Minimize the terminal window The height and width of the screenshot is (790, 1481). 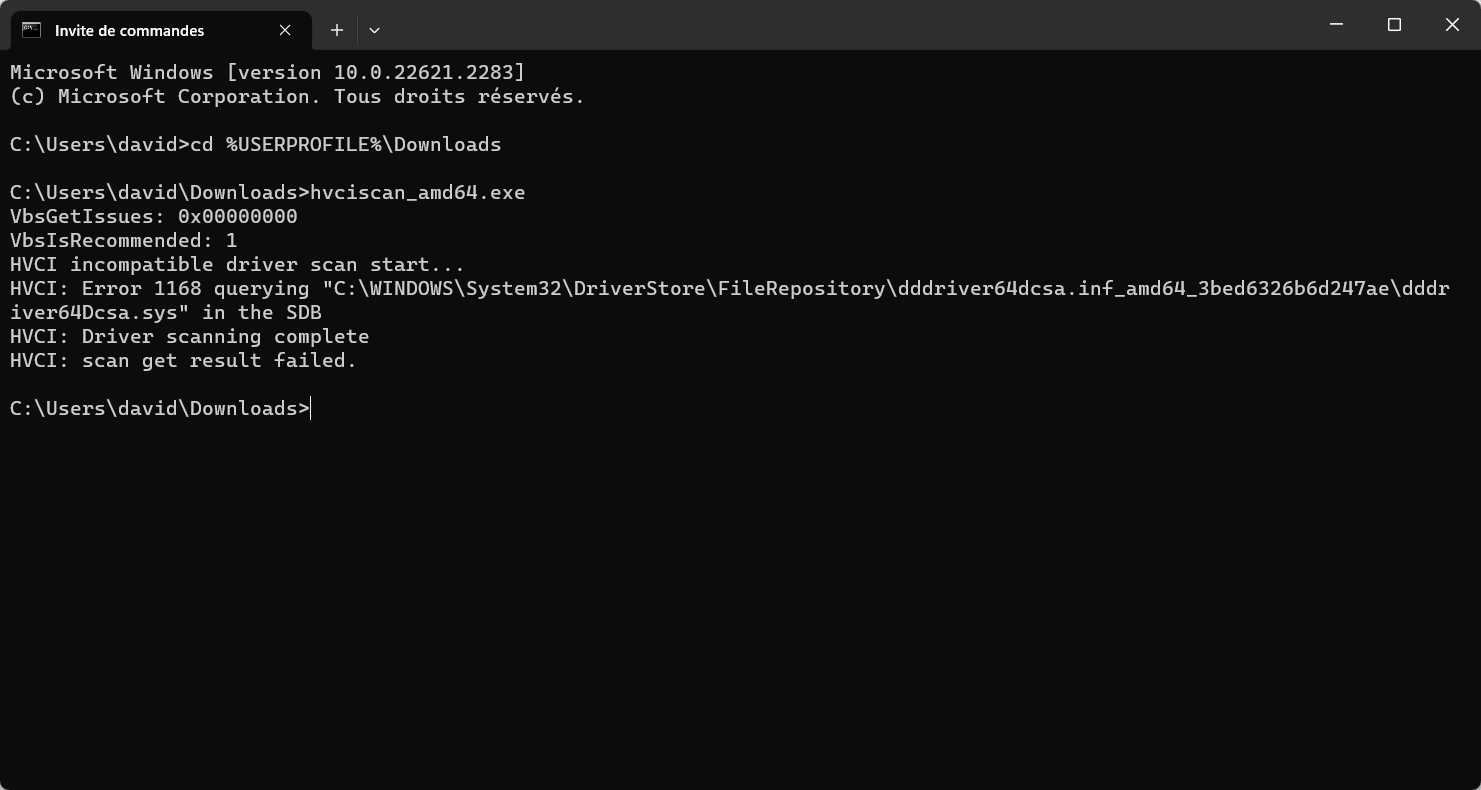tap(1336, 25)
